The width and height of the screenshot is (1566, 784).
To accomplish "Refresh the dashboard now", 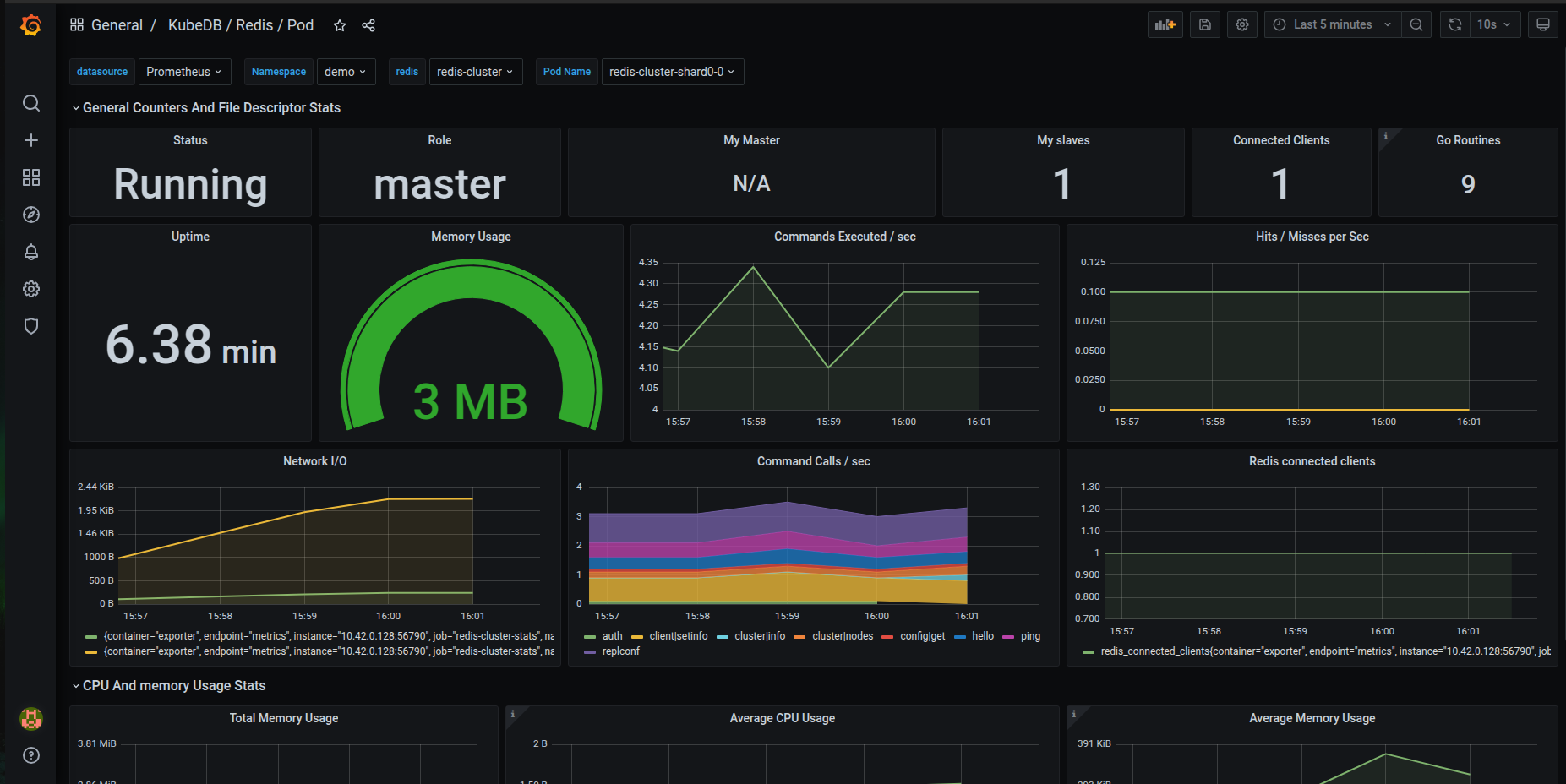I will click(1454, 24).
